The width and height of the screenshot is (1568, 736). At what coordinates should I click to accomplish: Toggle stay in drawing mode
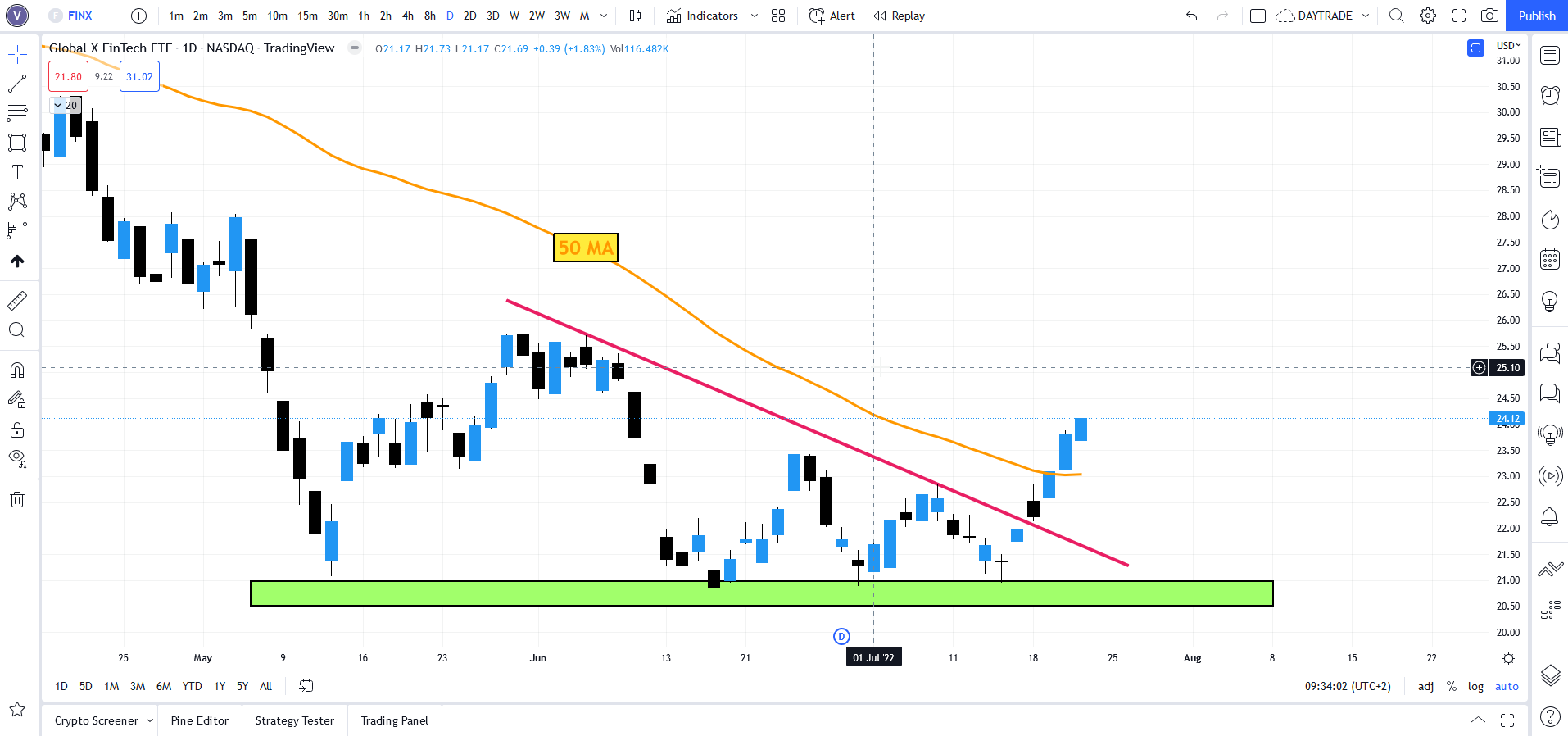point(17,400)
